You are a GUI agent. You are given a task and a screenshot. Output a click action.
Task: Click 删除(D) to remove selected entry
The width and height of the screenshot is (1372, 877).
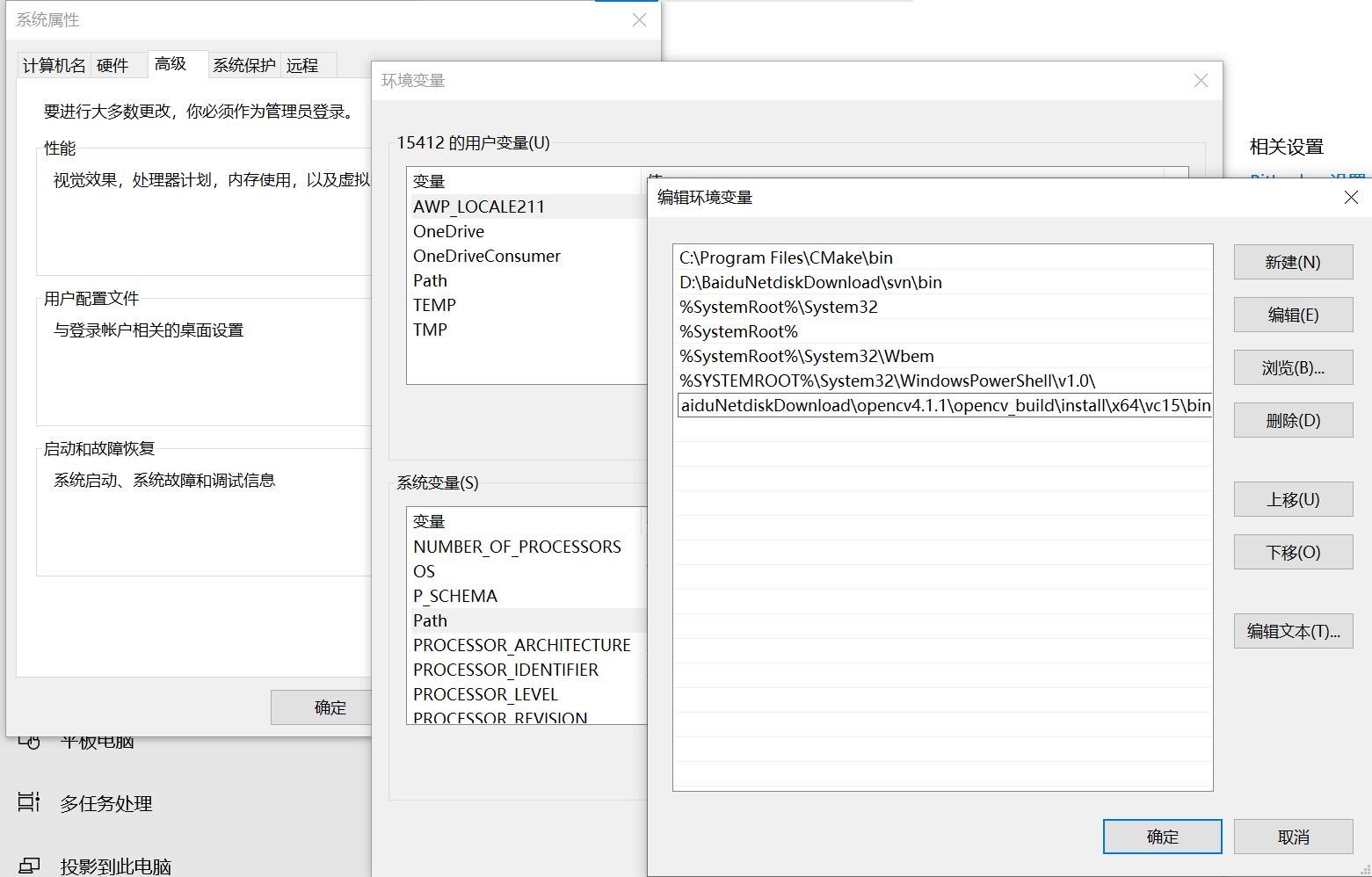pyautogui.click(x=1292, y=419)
